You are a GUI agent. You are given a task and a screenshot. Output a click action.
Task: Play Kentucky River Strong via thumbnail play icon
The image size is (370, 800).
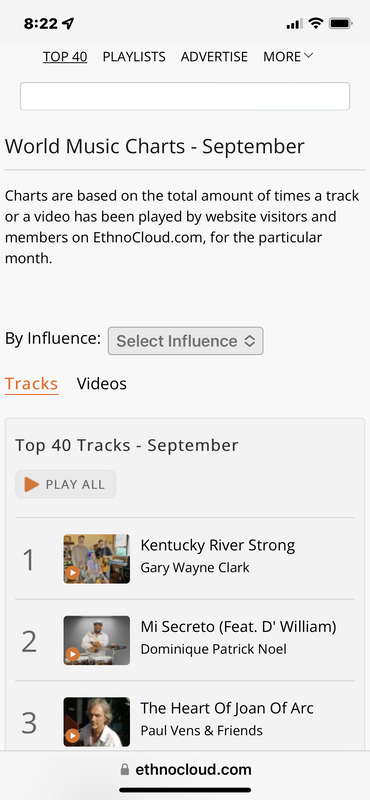72,573
